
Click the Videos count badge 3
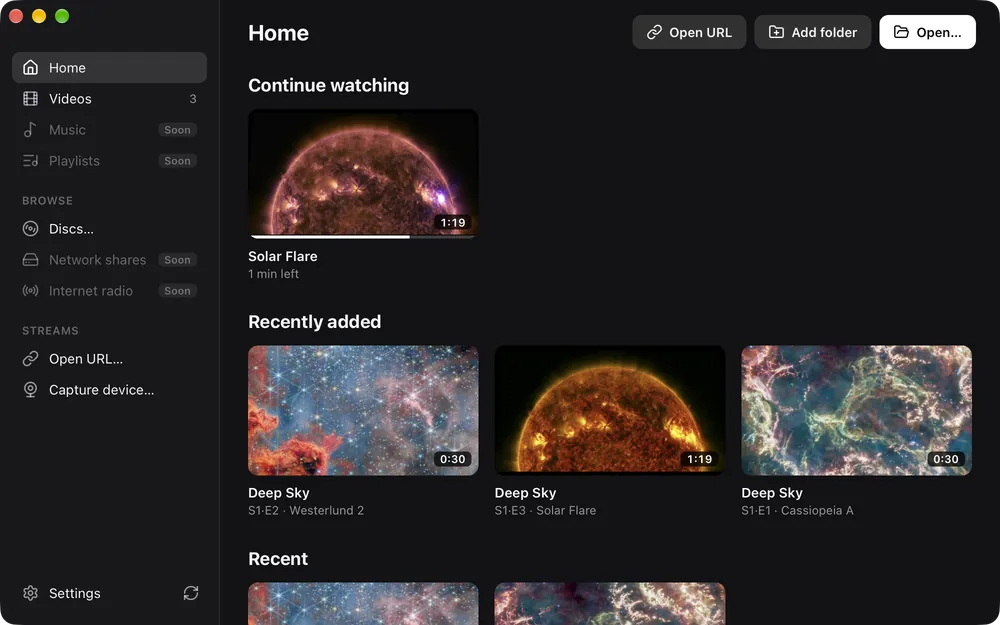tap(193, 99)
